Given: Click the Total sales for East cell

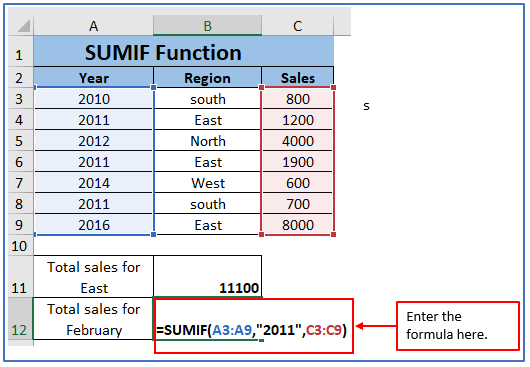Looking at the screenshot, I should tap(94, 276).
